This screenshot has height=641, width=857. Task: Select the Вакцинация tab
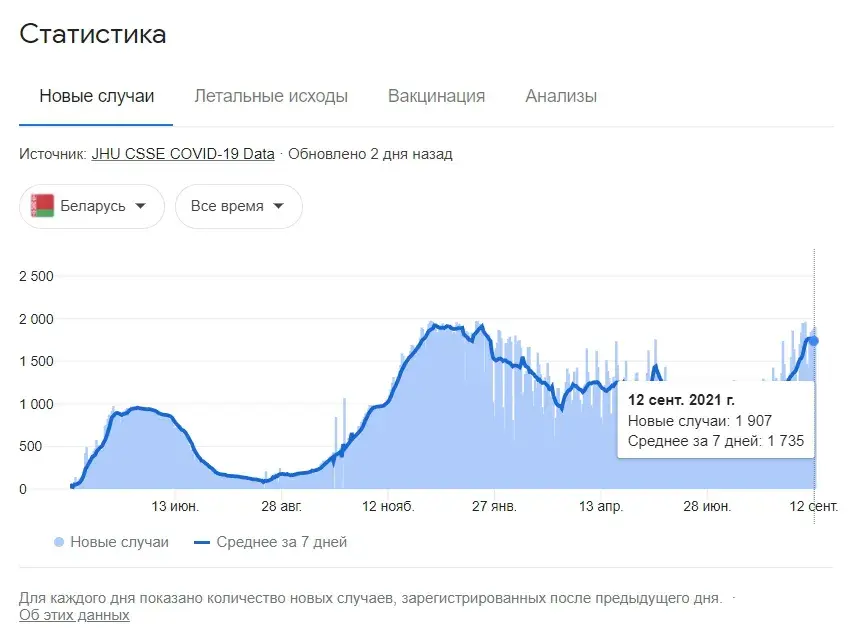pos(436,96)
